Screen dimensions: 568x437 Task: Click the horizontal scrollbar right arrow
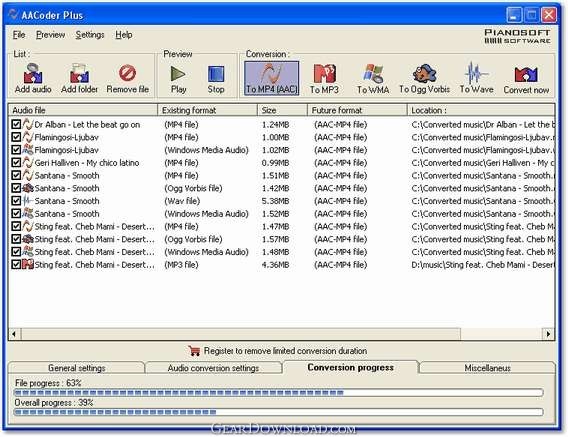(548, 334)
